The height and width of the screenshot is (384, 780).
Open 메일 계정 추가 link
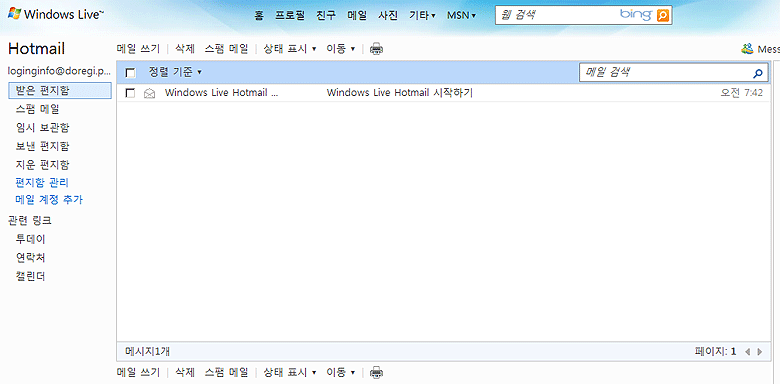[x=49, y=200]
